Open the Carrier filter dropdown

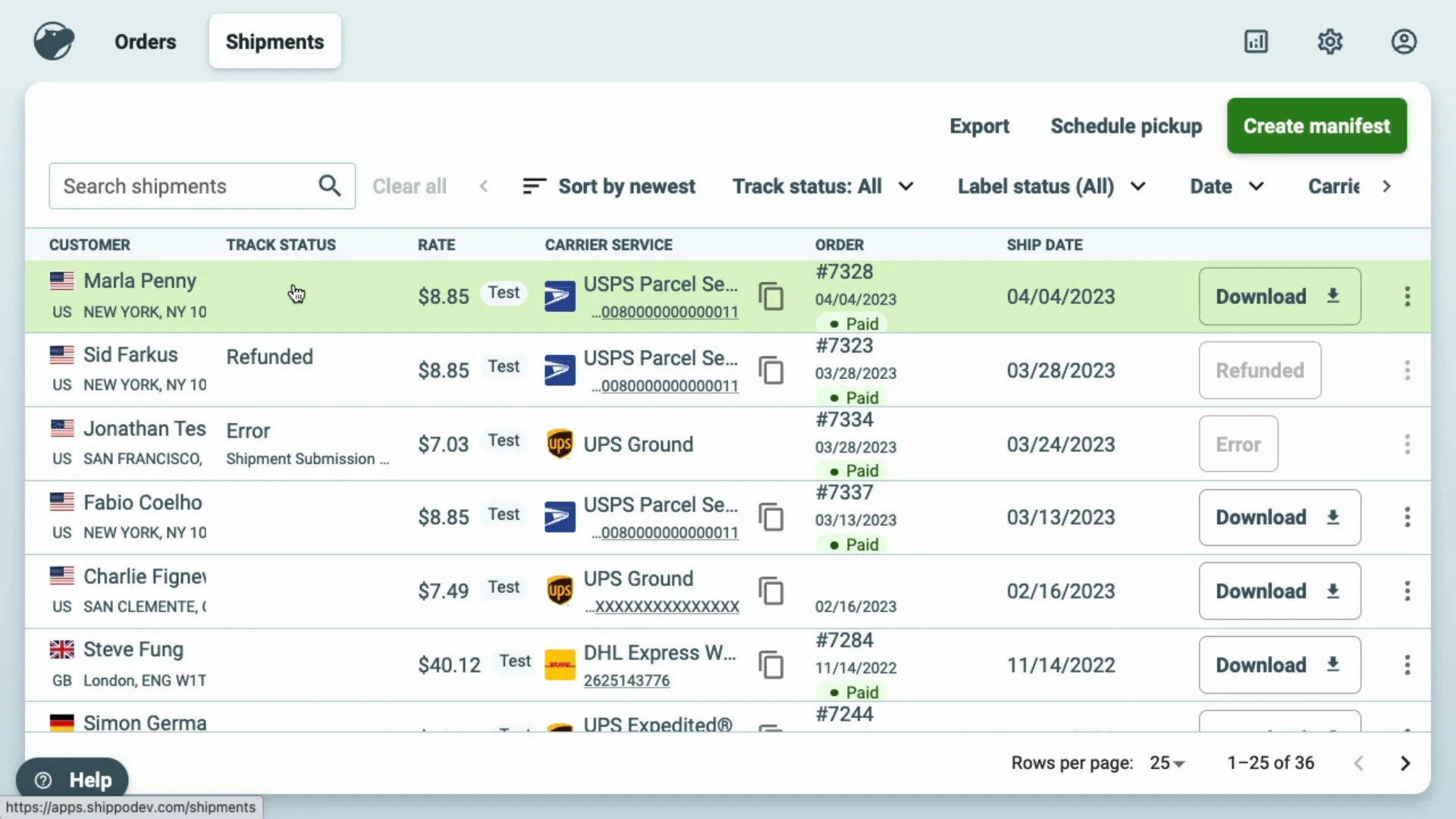coord(1334,186)
